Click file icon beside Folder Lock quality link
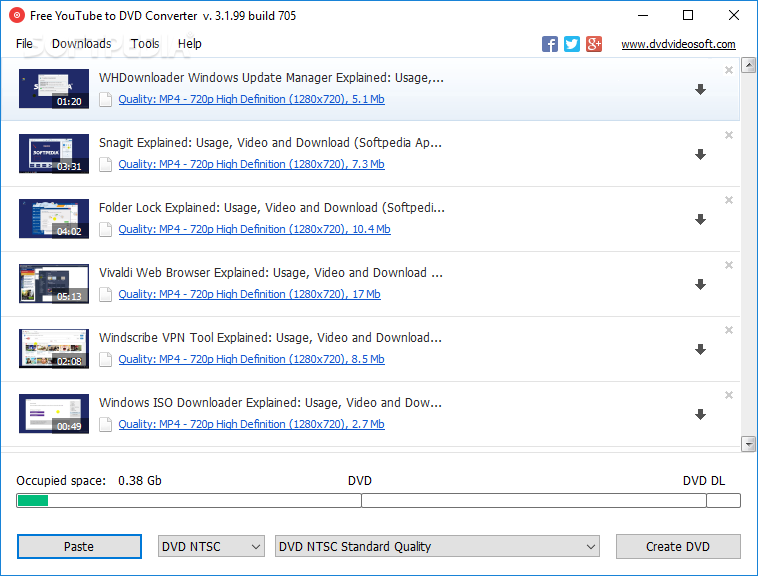This screenshot has width=758, height=576. point(105,230)
